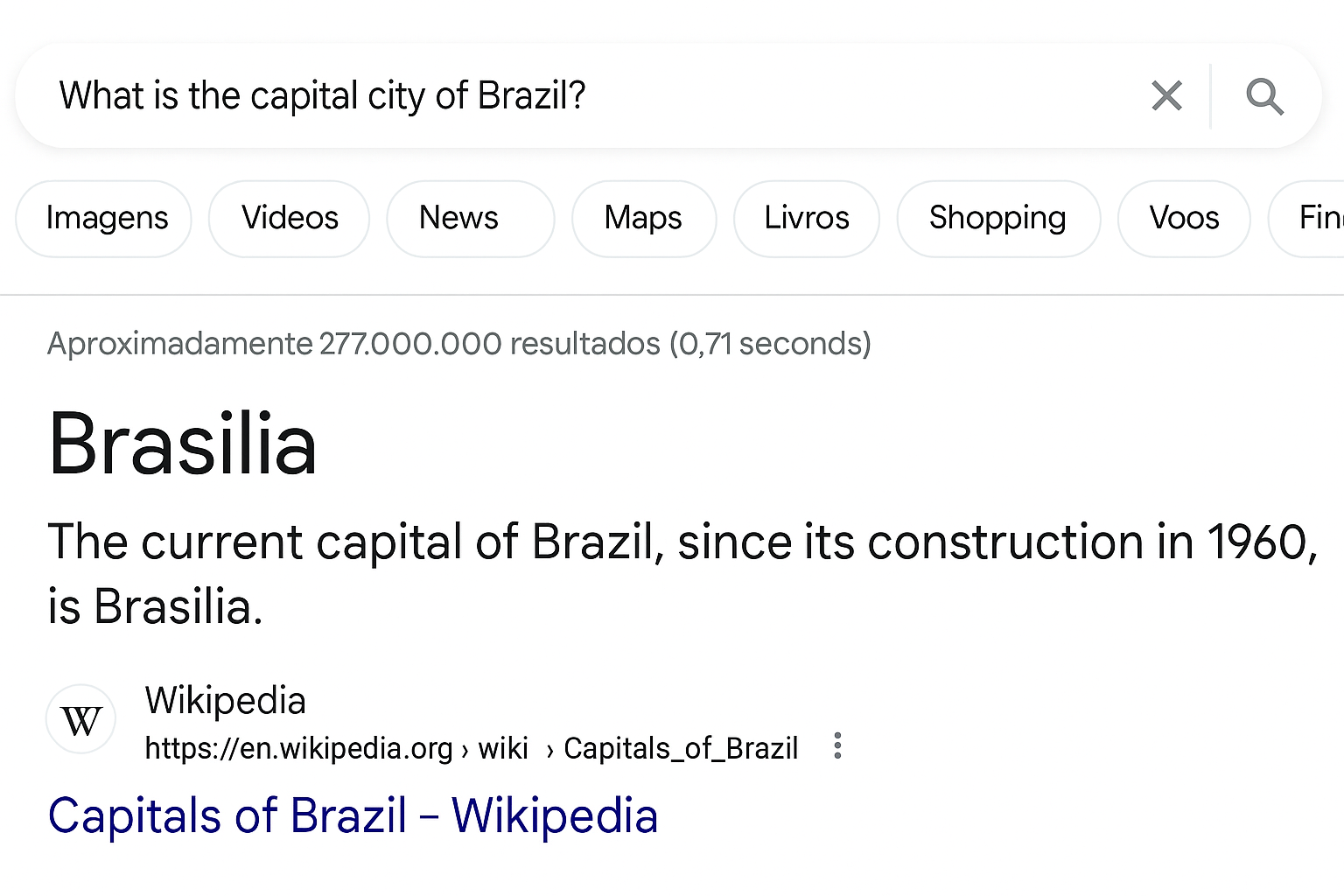
Task: Open the News filter tab
Action: point(459,218)
